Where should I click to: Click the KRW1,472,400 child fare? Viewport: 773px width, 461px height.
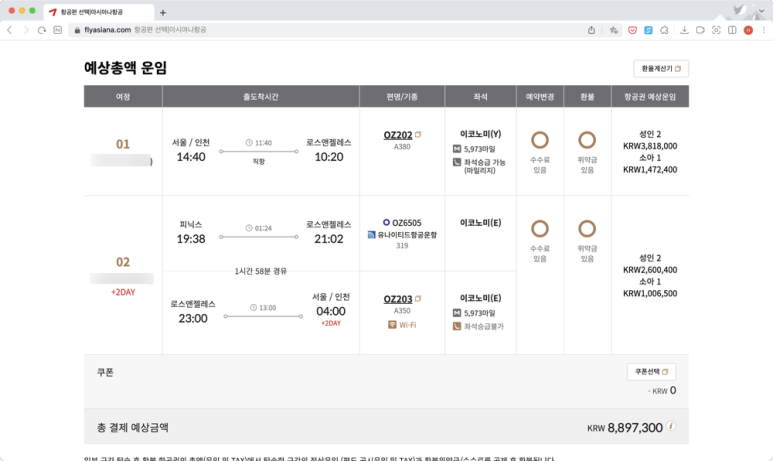[650, 170]
